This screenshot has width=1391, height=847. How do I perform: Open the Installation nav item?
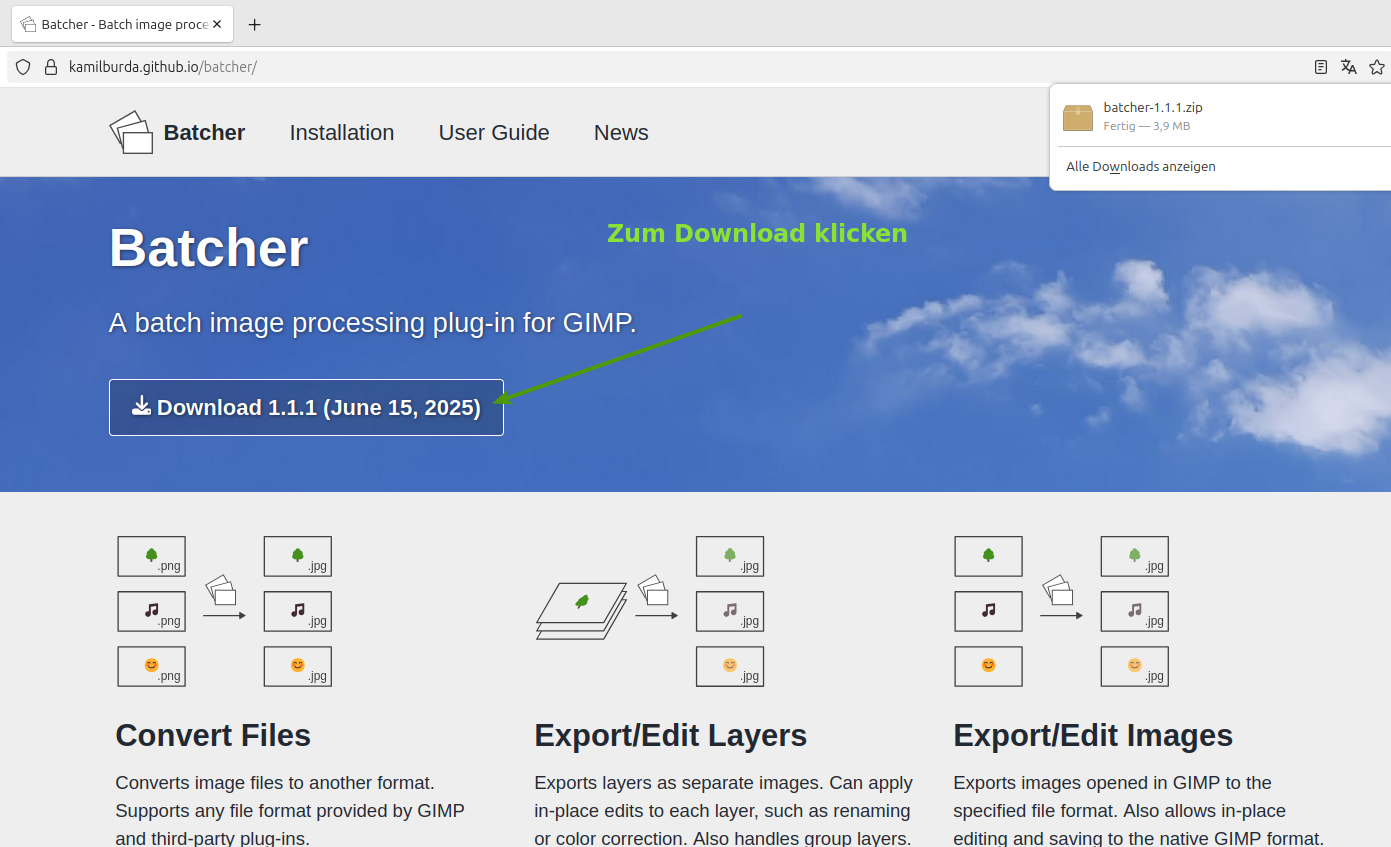tap(342, 133)
